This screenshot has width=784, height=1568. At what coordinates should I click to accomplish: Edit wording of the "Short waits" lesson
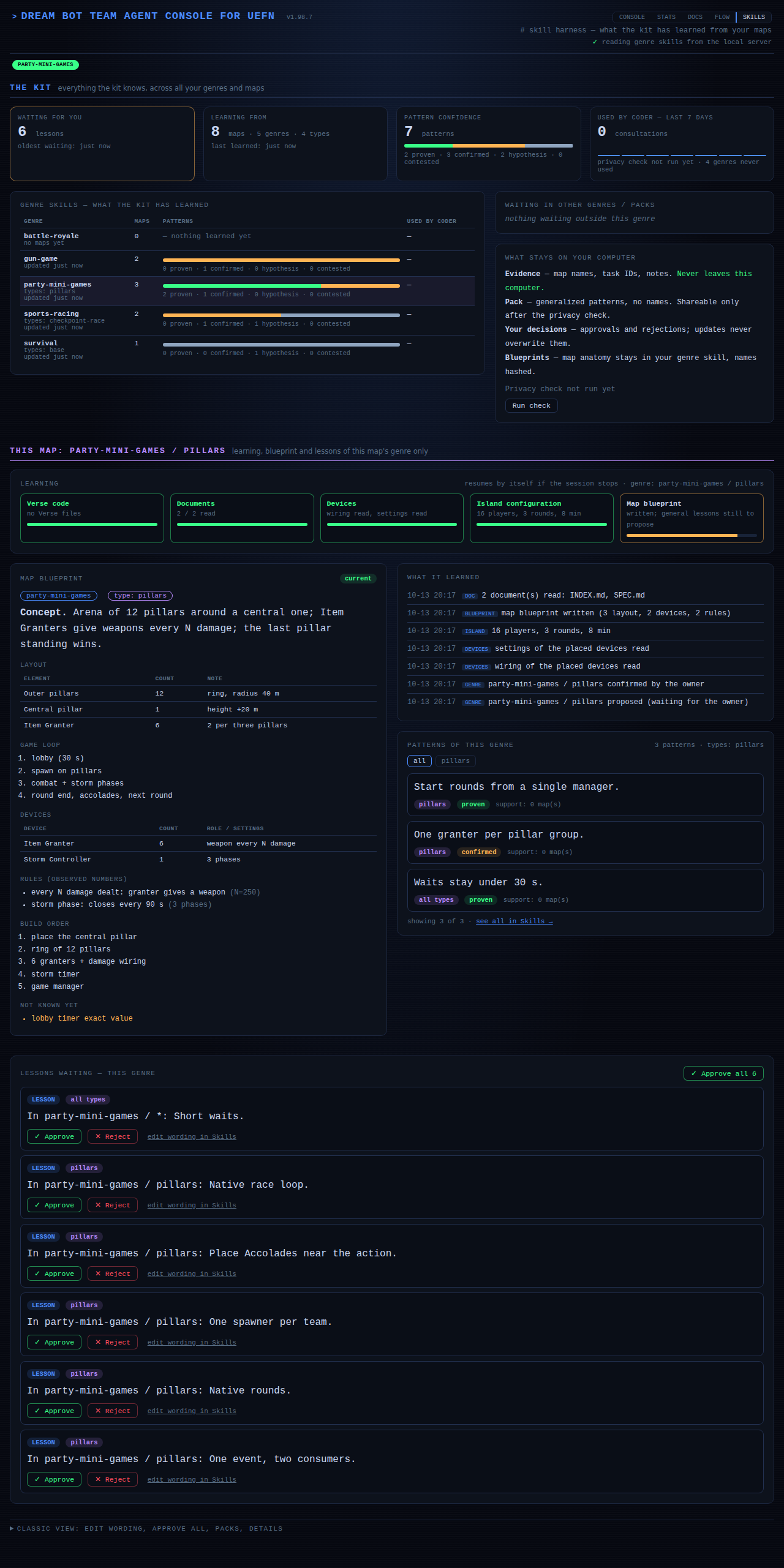click(192, 1137)
